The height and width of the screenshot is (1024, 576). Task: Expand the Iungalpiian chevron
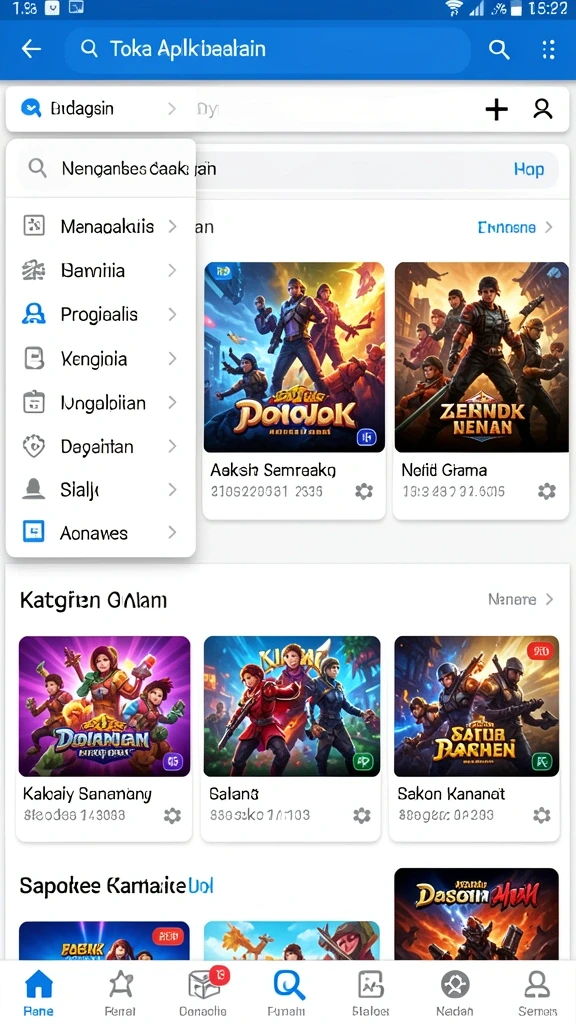coord(172,403)
